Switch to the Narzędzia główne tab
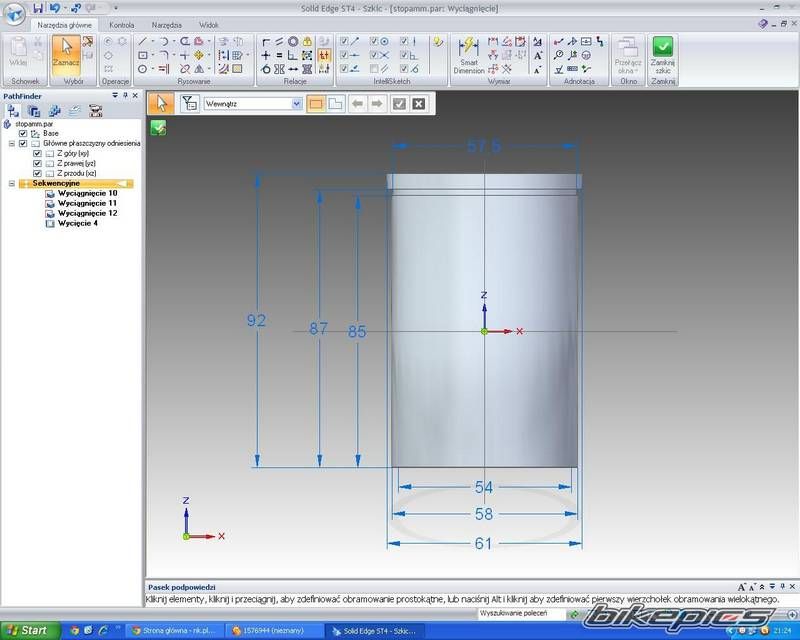Viewport: 800px width, 640px height. [64, 25]
